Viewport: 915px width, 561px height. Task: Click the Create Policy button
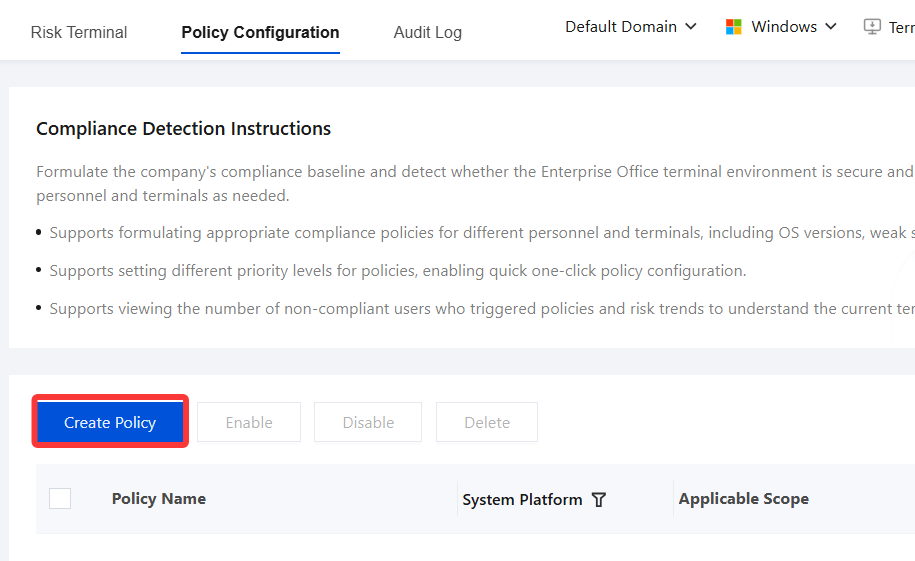point(110,422)
